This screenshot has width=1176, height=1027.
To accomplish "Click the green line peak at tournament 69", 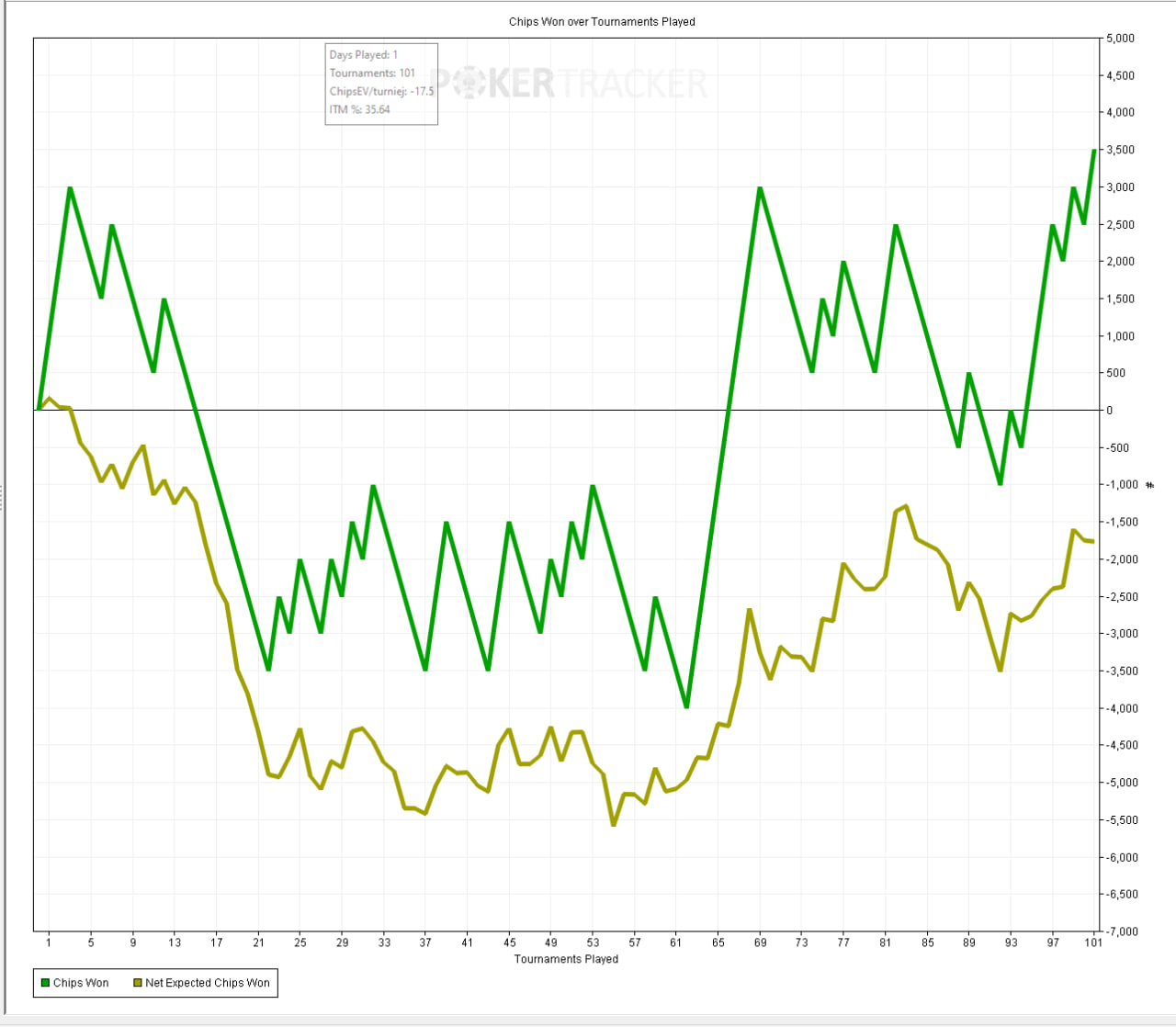I will (760, 187).
